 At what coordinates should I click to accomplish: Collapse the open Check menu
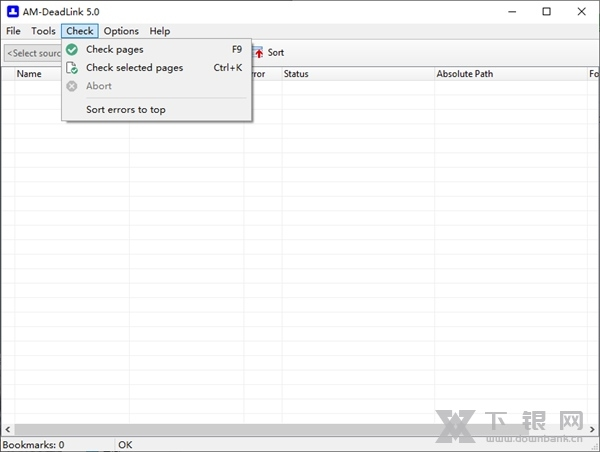(x=80, y=31)
